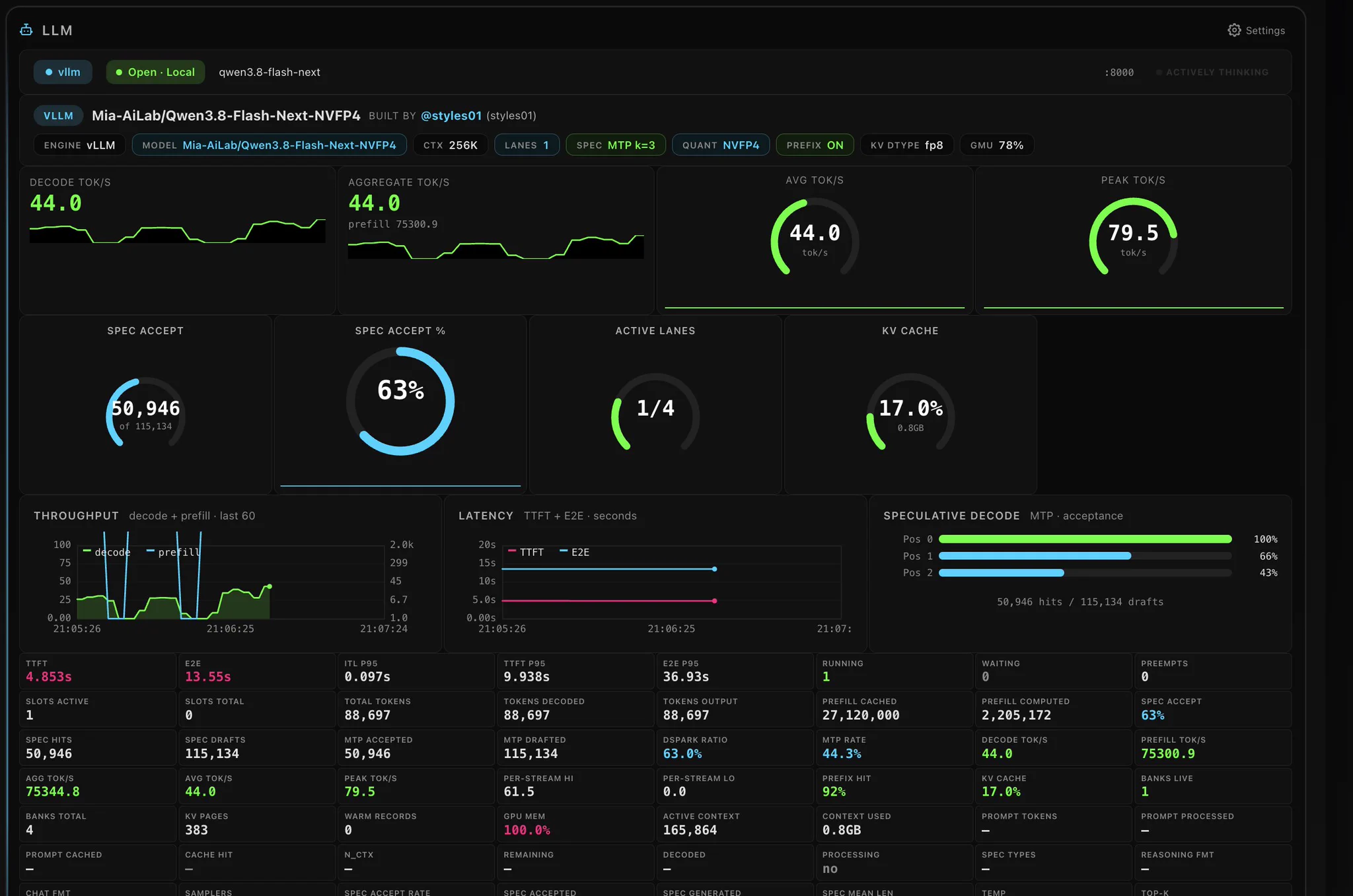This screenshot has height=896, width=1353.
Task: Click the ACTIVE CONTEXT 165,864 cell
Action: pos(735,824)
